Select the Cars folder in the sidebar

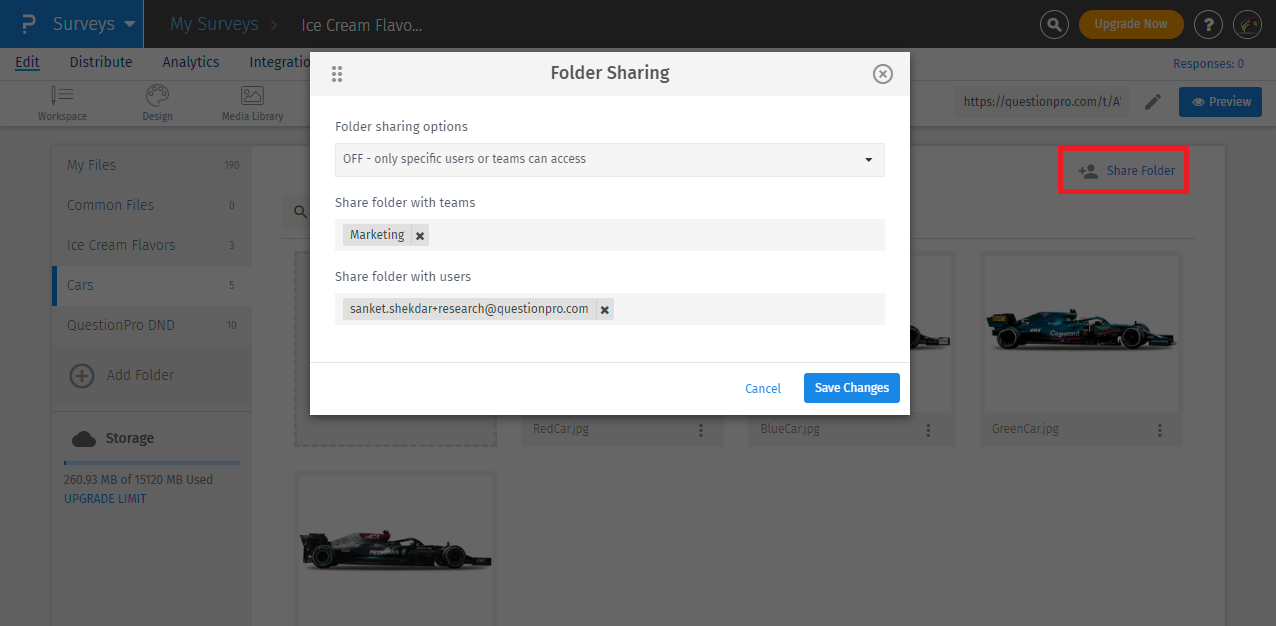pos(80,285)
